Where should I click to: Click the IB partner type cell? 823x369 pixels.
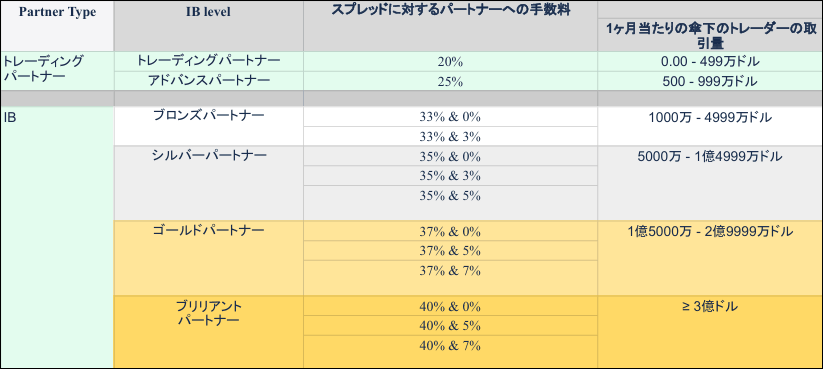tap(57, 237)
